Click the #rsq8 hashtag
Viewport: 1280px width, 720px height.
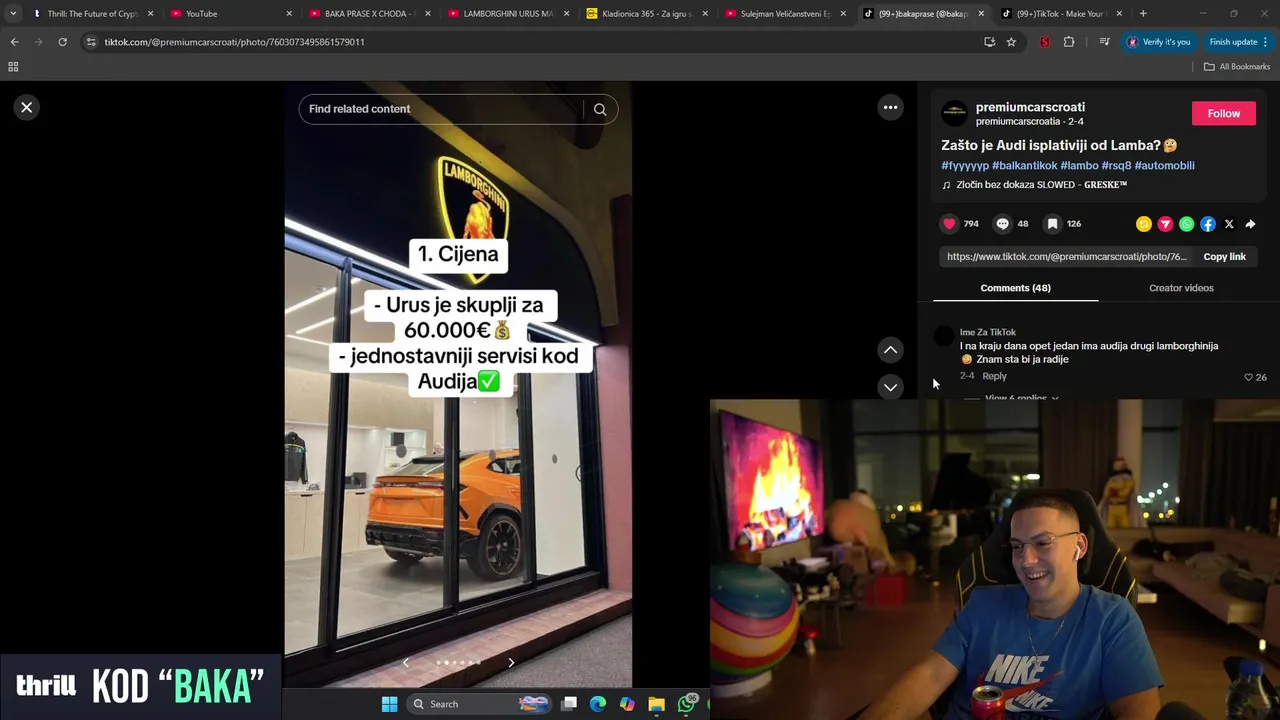pos(1116,165)
